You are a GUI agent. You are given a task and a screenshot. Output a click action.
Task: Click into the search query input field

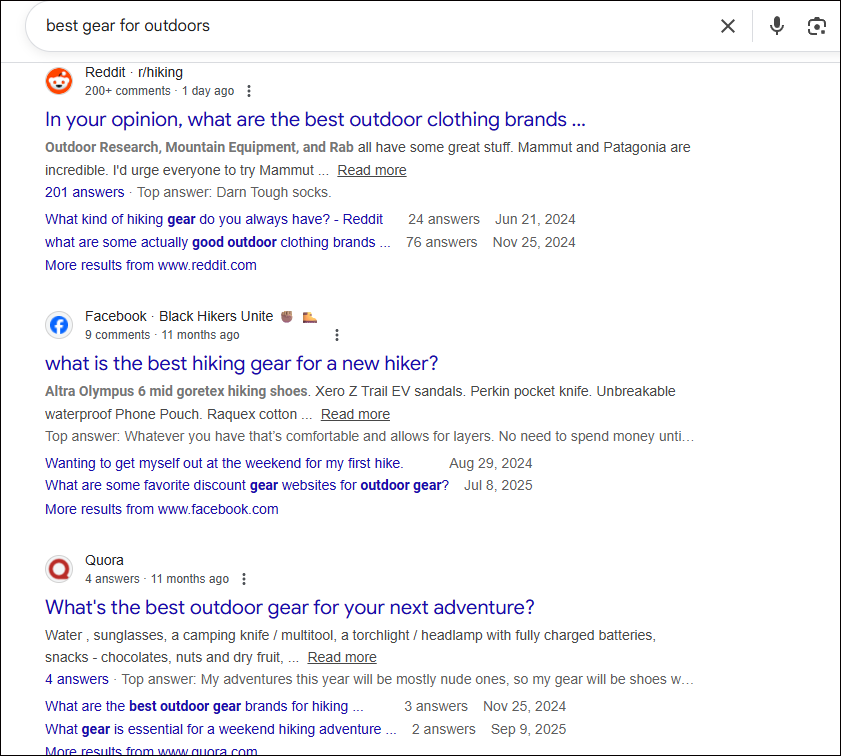(x=370, y=26)
